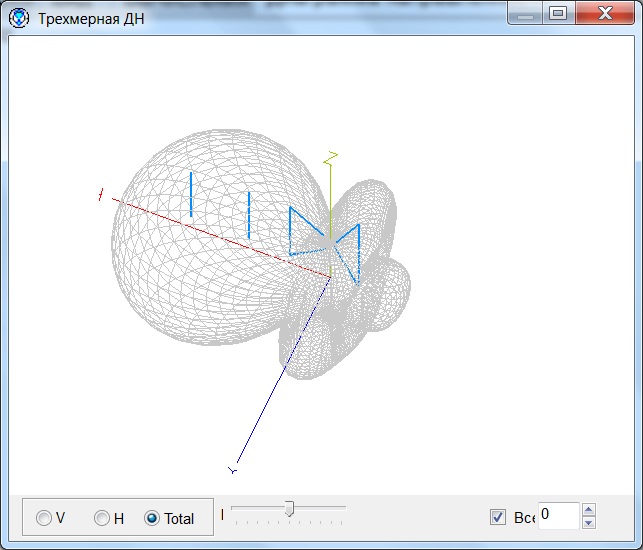643x550 pixels.
Task: Click the leftmost blue vertical director element
Action: click(x=190, y=194)
